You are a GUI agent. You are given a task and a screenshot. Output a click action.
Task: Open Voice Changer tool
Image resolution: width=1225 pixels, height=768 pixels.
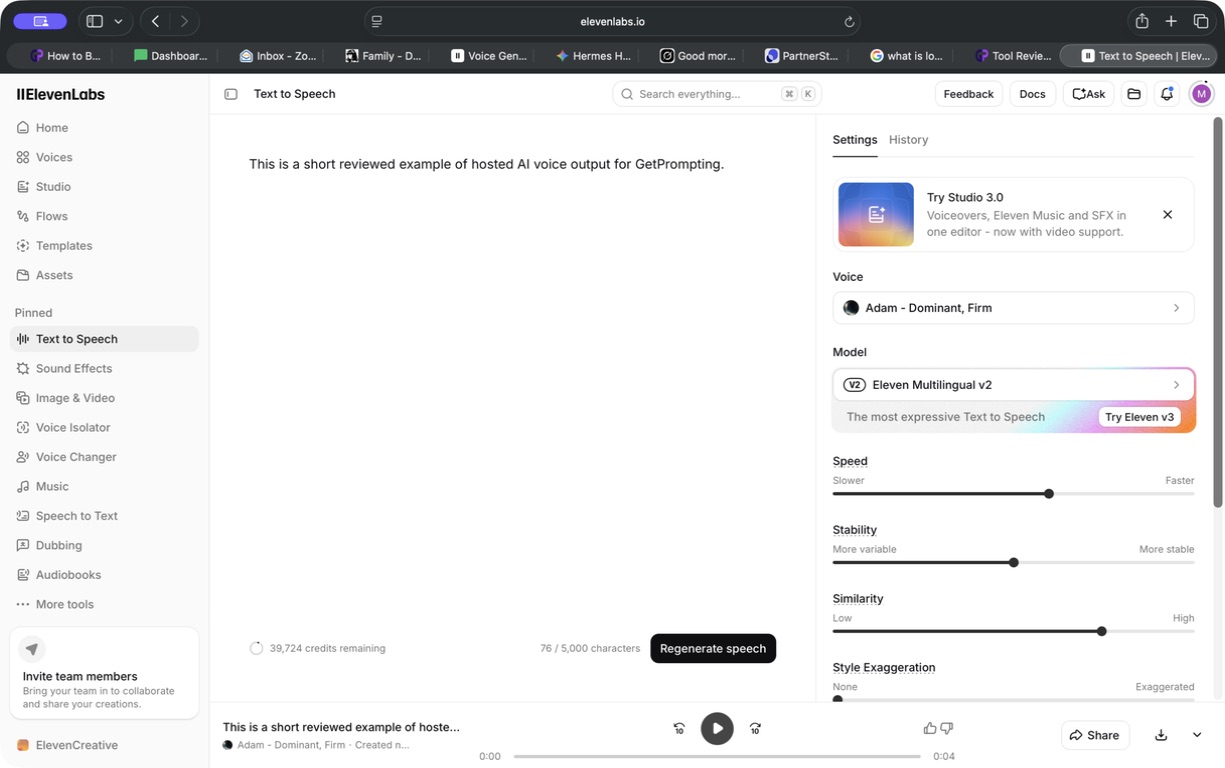tap(104, 457)
